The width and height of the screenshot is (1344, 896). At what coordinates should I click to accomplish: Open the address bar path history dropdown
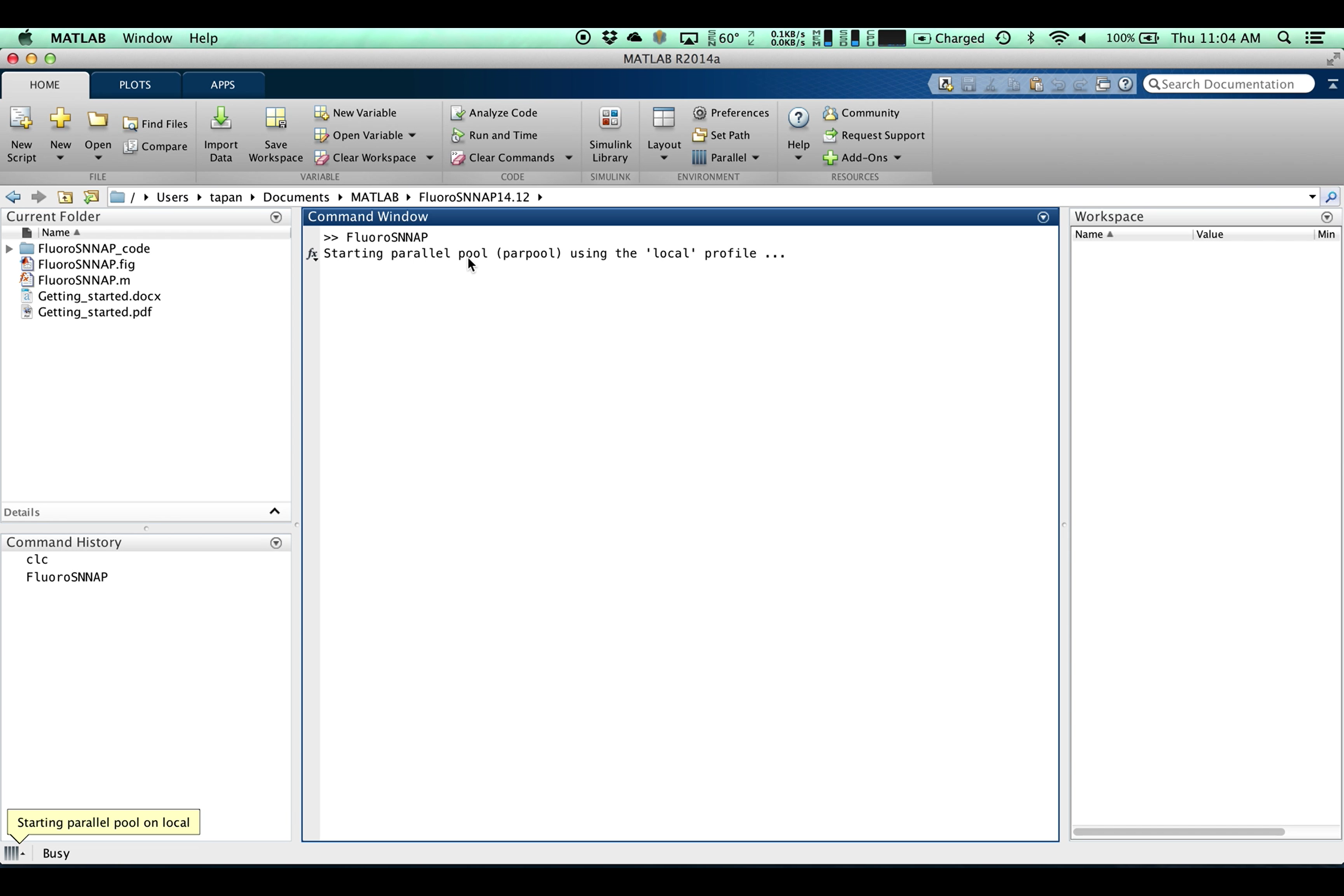[1312, 196]
